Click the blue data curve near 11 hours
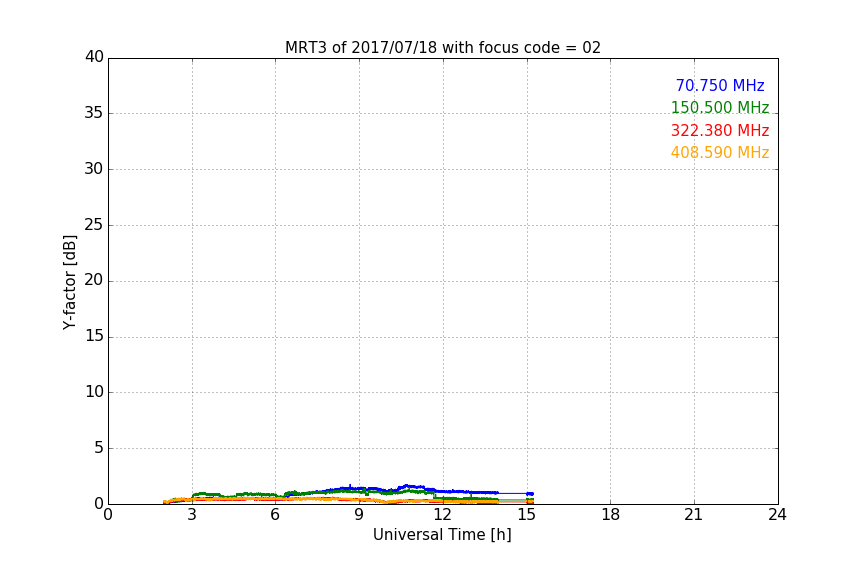Viewport: 864px width, 576px height. point(416,487)
